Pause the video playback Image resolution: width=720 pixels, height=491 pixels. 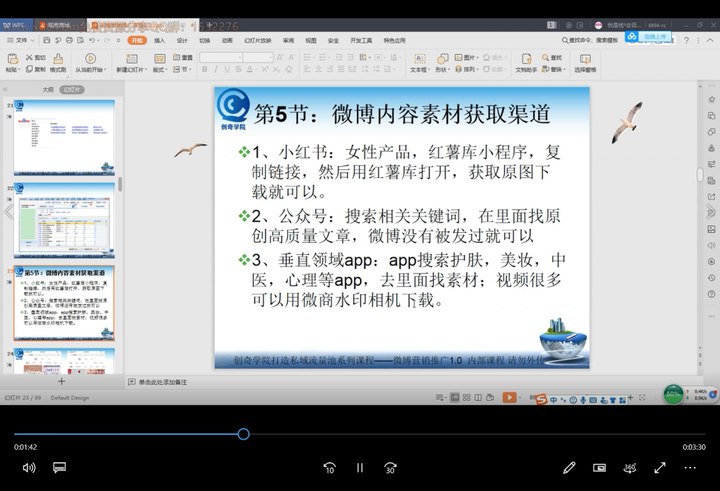[360, 468]
